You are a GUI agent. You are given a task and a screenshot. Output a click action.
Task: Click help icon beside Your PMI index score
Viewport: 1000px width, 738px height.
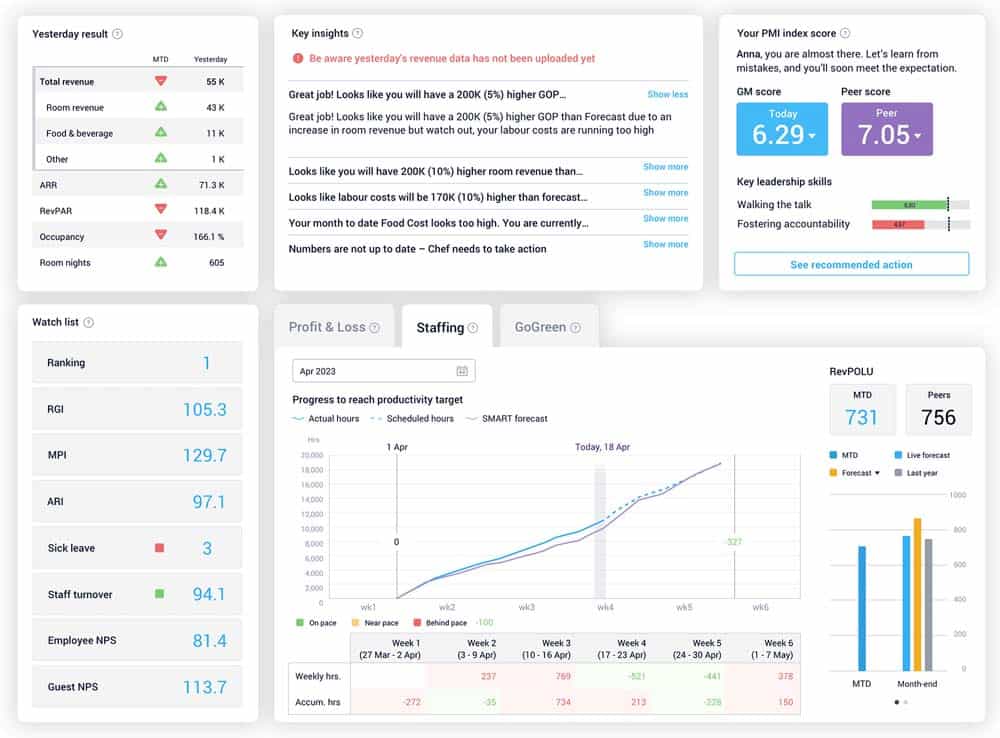point(845,34)
